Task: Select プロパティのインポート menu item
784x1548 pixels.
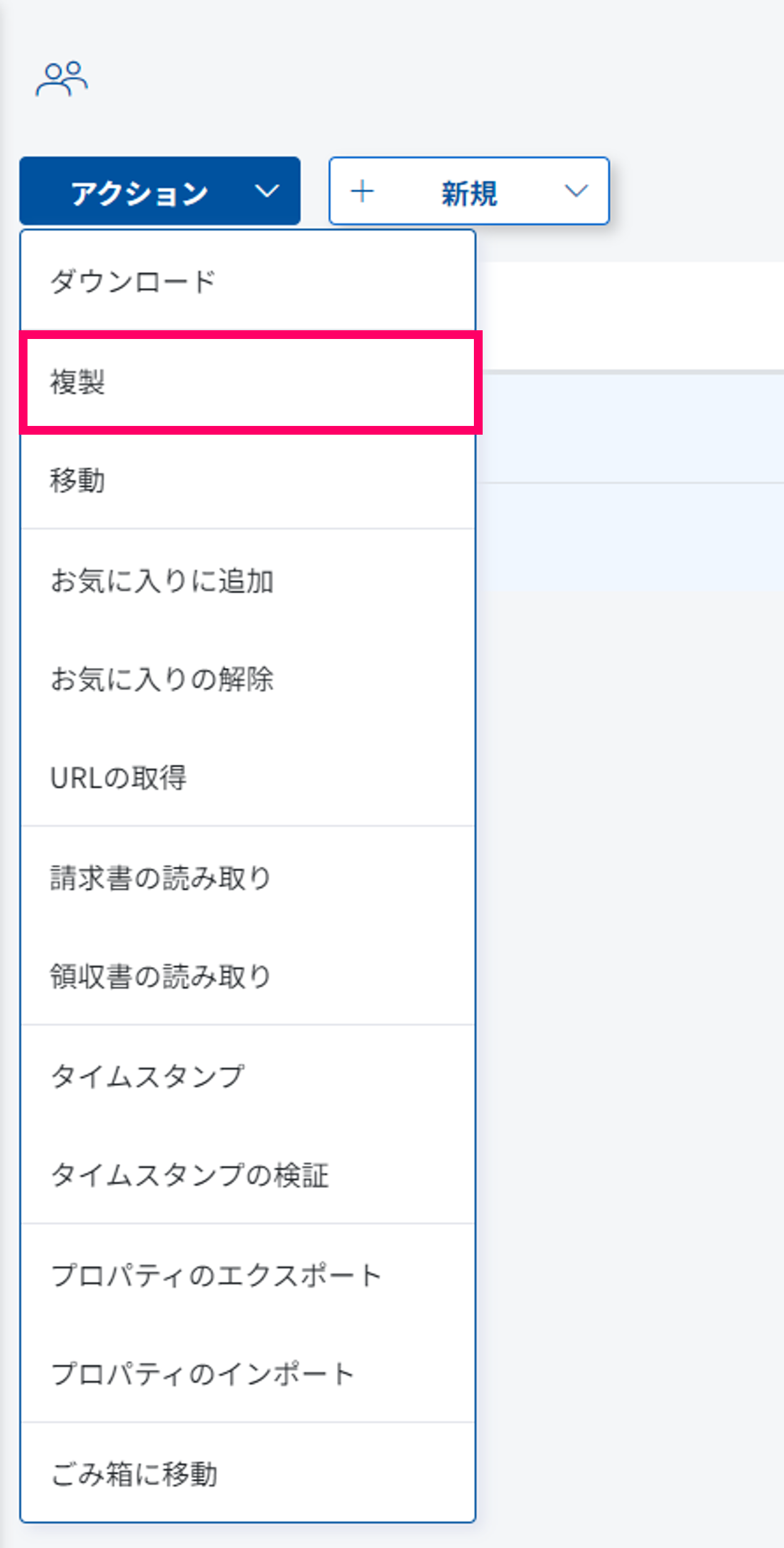Action: 203,1374
